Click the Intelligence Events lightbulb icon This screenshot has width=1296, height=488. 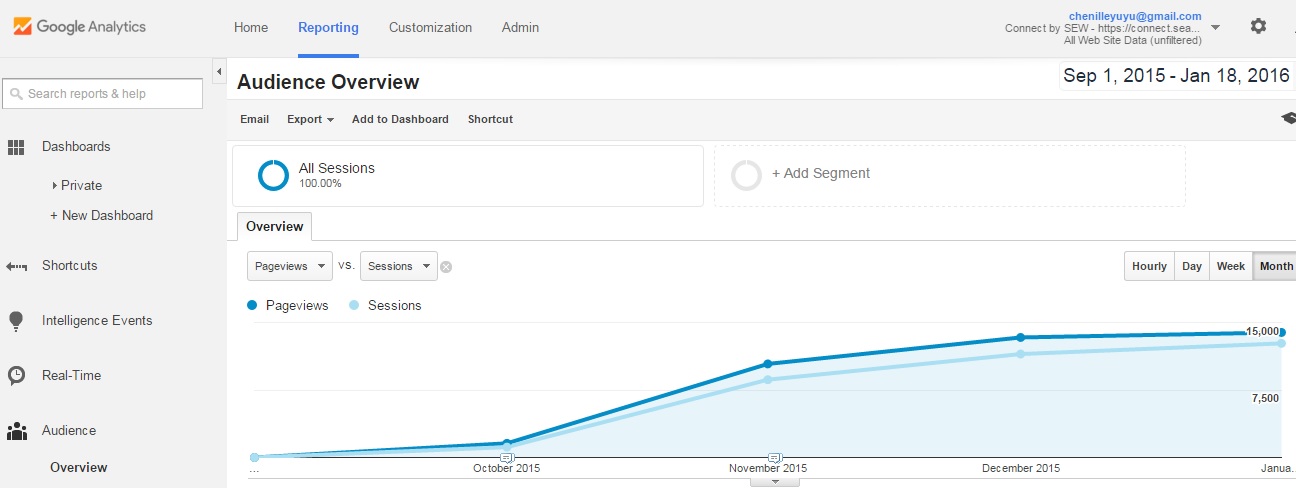16,321
